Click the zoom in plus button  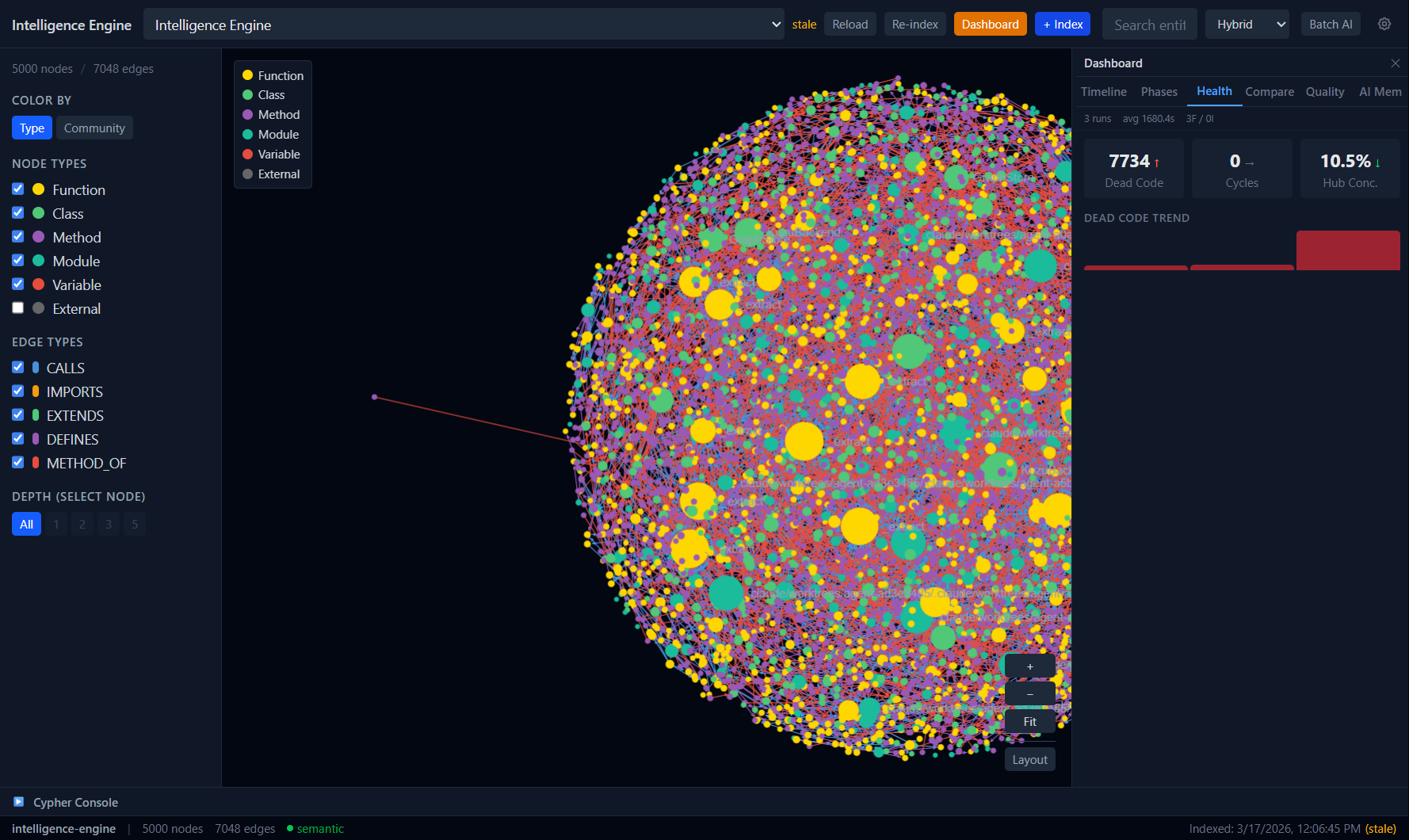[1029, 666]
